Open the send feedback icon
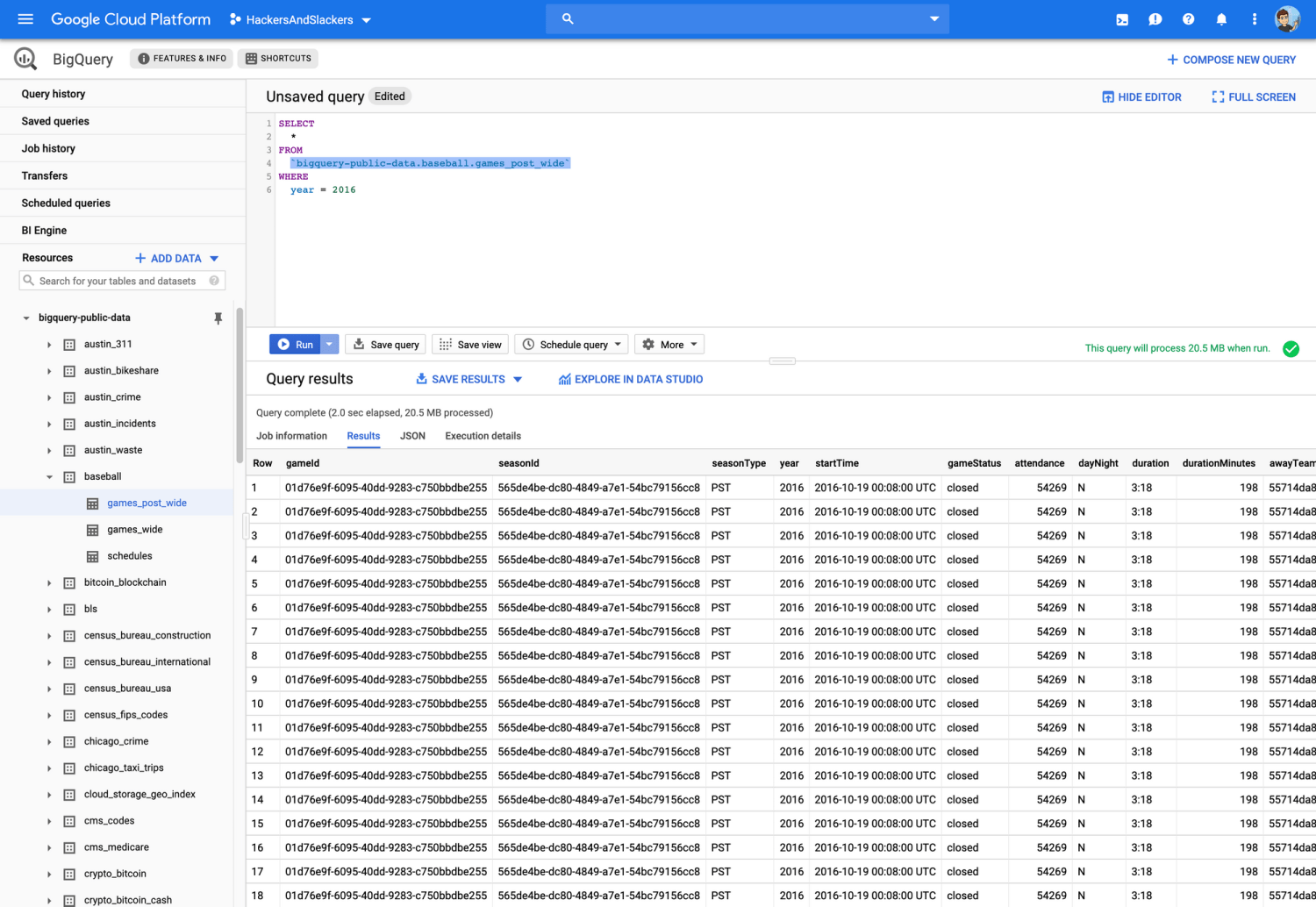The height and width of the screenshot is (907, 1316). tap(1155, 19)
